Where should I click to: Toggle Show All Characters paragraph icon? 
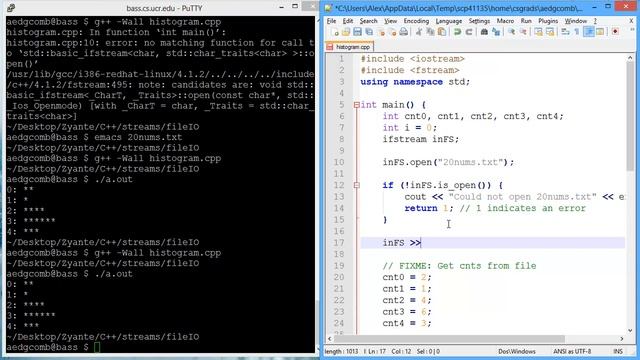[x=577, y=32]
